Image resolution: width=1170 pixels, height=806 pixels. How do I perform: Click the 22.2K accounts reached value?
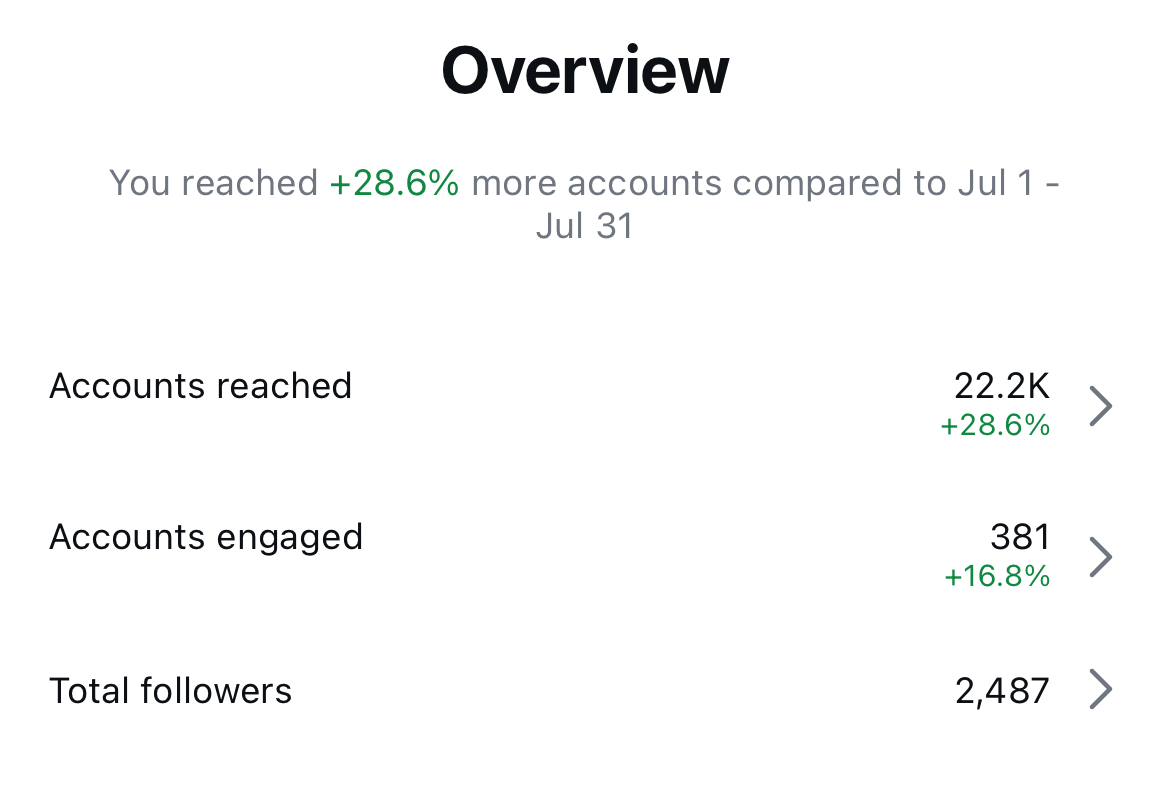[1001, 386]
